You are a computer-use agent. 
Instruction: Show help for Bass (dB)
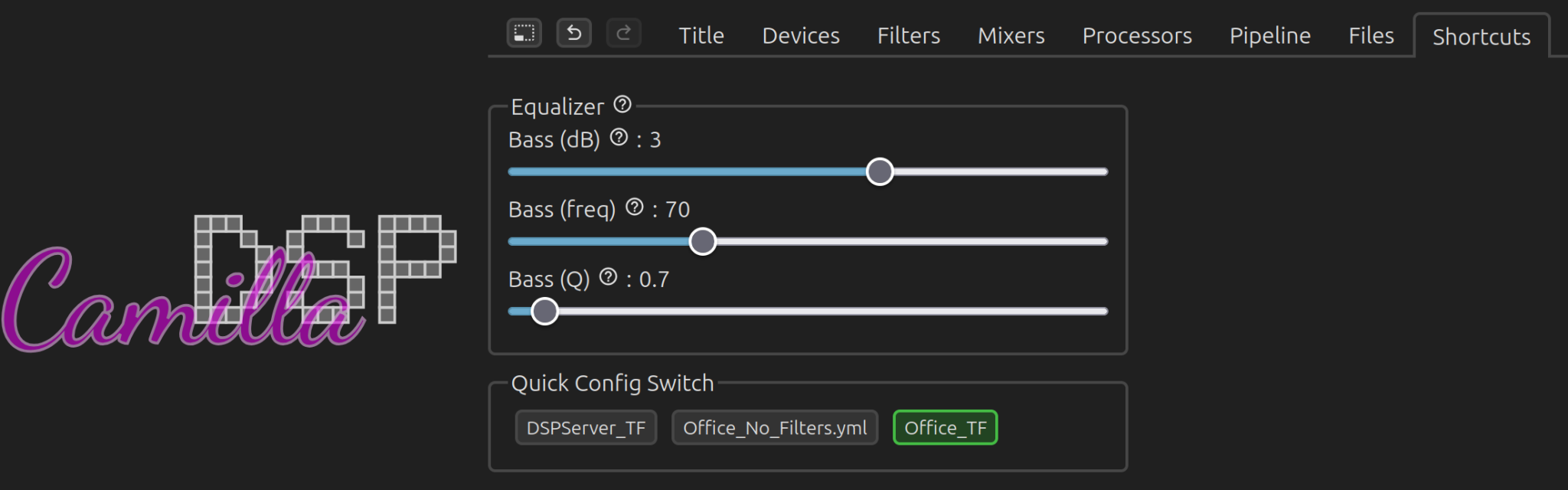coord(619,137)
